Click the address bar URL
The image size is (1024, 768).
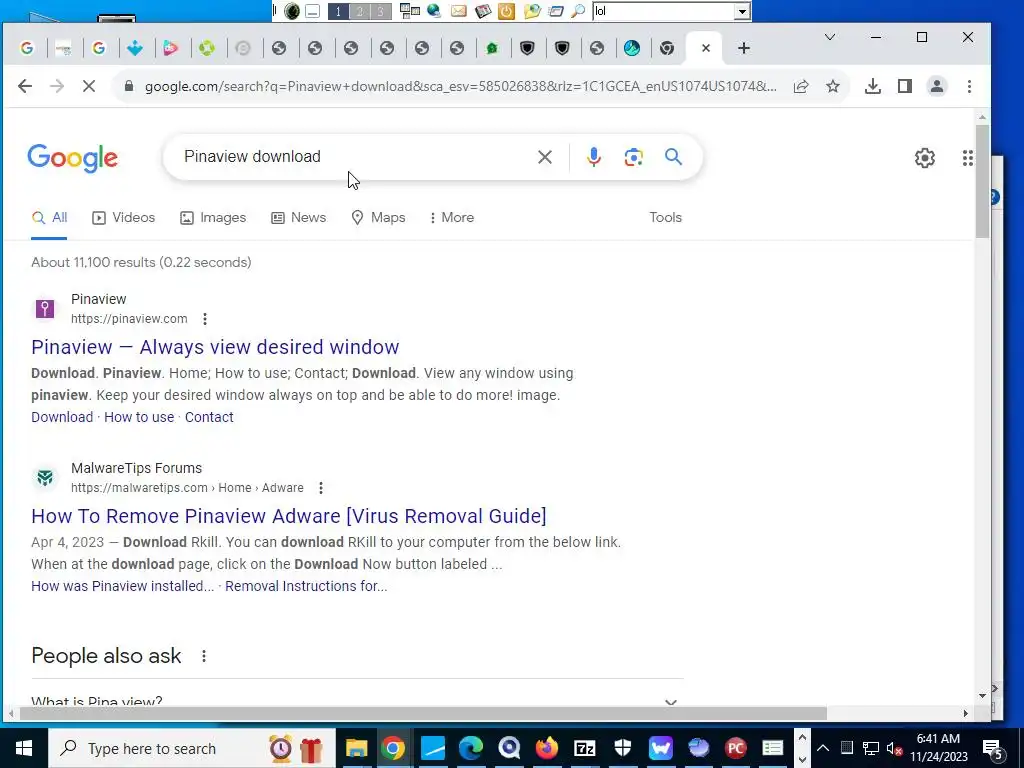coord(460,86)
